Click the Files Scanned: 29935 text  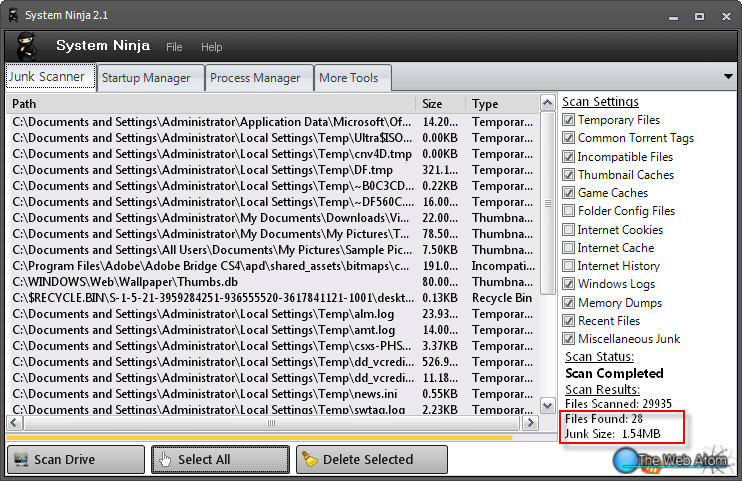coord(618,404)
